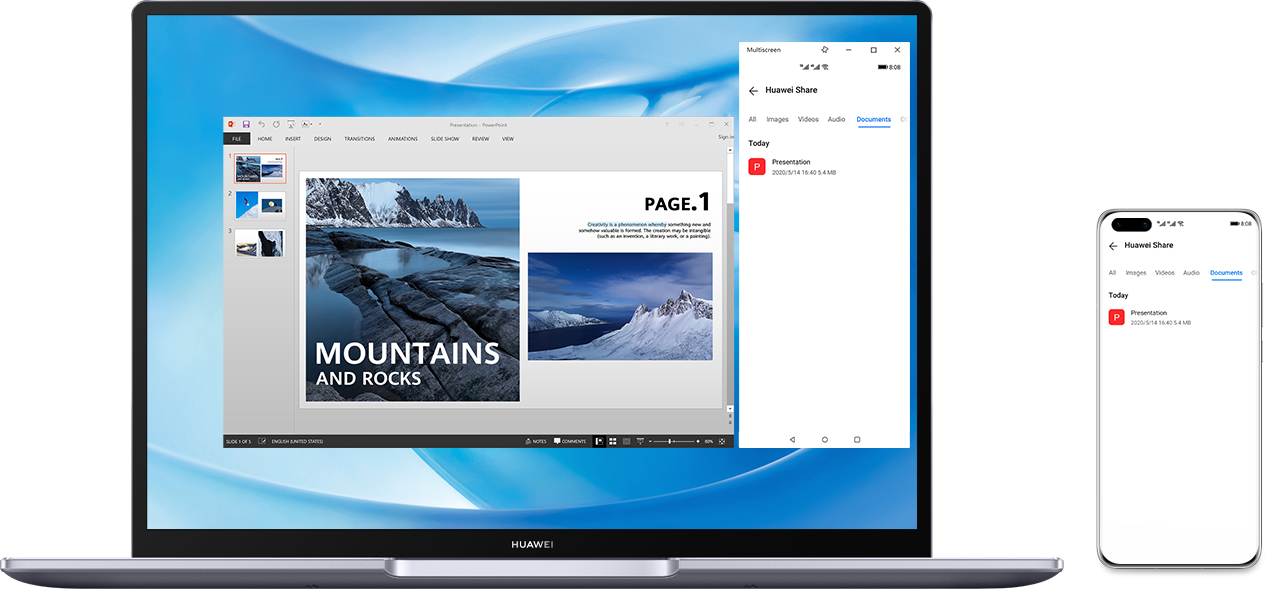This screenshot has height=589, width=1266.
Task: Select slide 2 thumbnail in the slide panel
Action: (x=260, y=205)
